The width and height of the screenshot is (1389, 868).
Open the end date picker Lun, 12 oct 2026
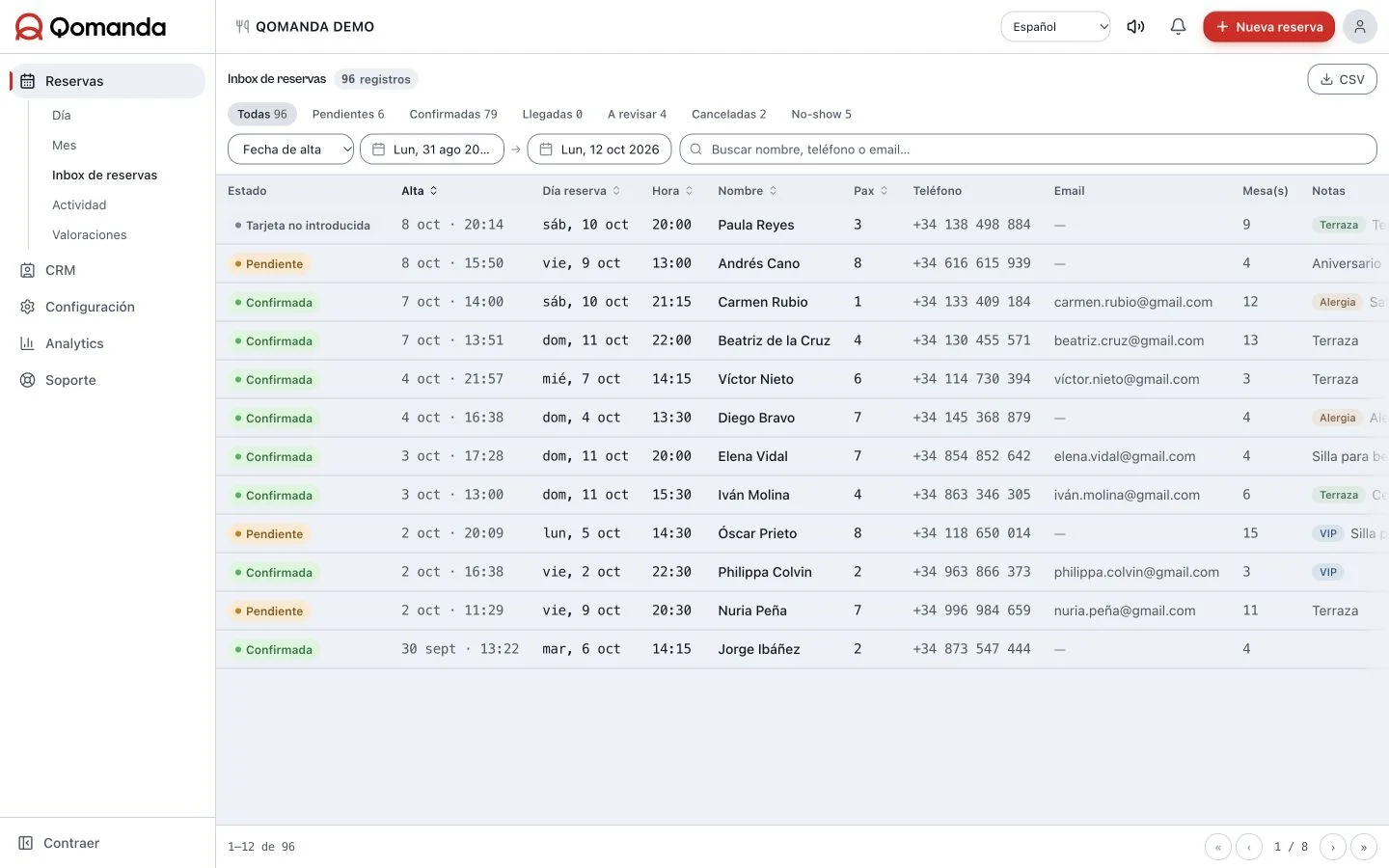(x=599, y=149)
